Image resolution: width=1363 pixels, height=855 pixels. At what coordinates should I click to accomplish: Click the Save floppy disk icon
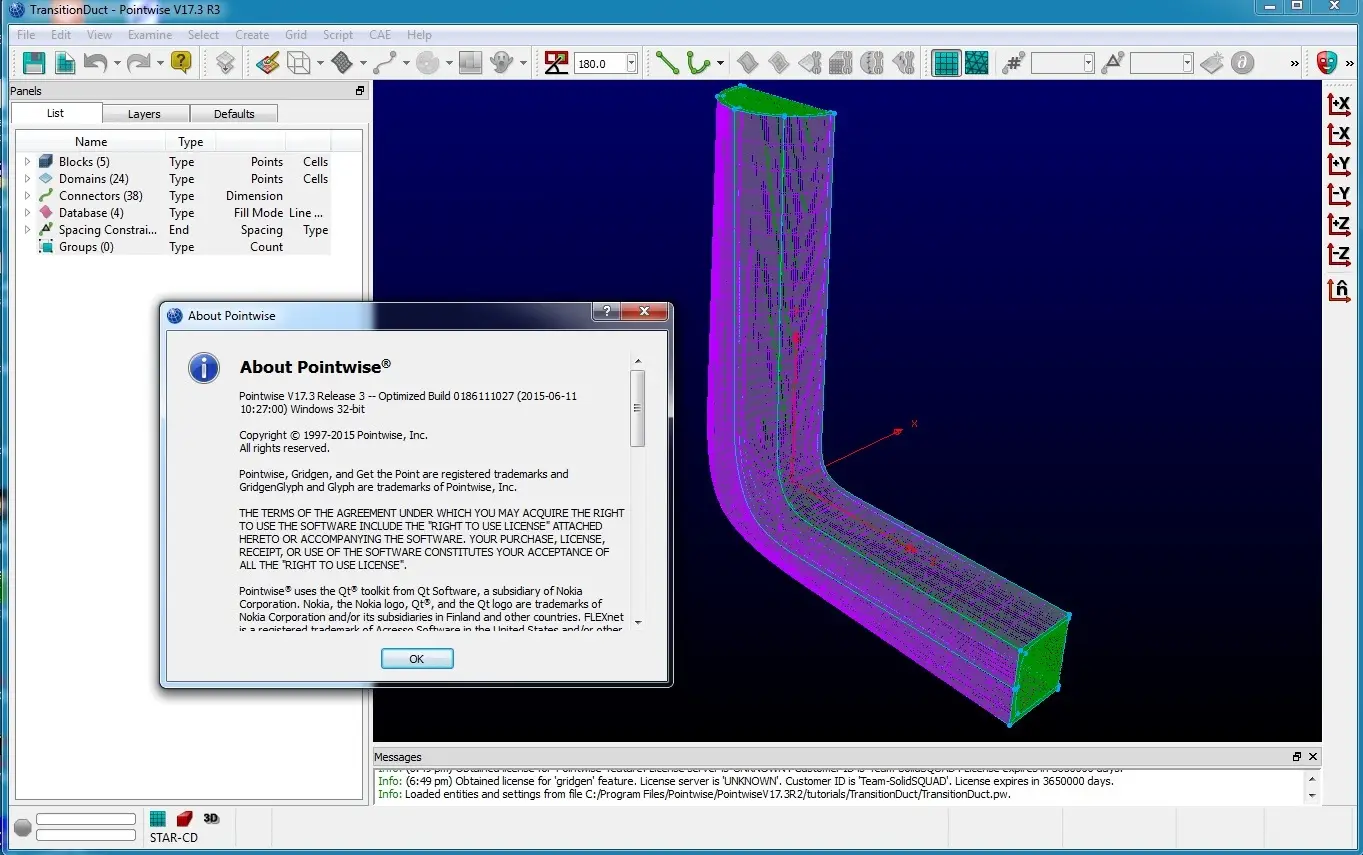click(x=34, y=63)
